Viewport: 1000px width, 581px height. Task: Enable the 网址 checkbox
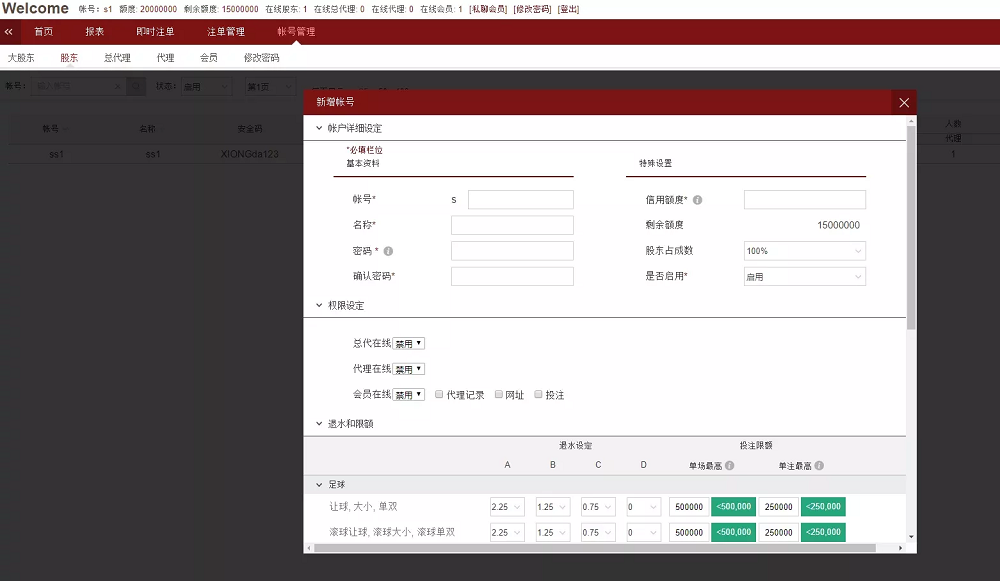click(498, 394)
